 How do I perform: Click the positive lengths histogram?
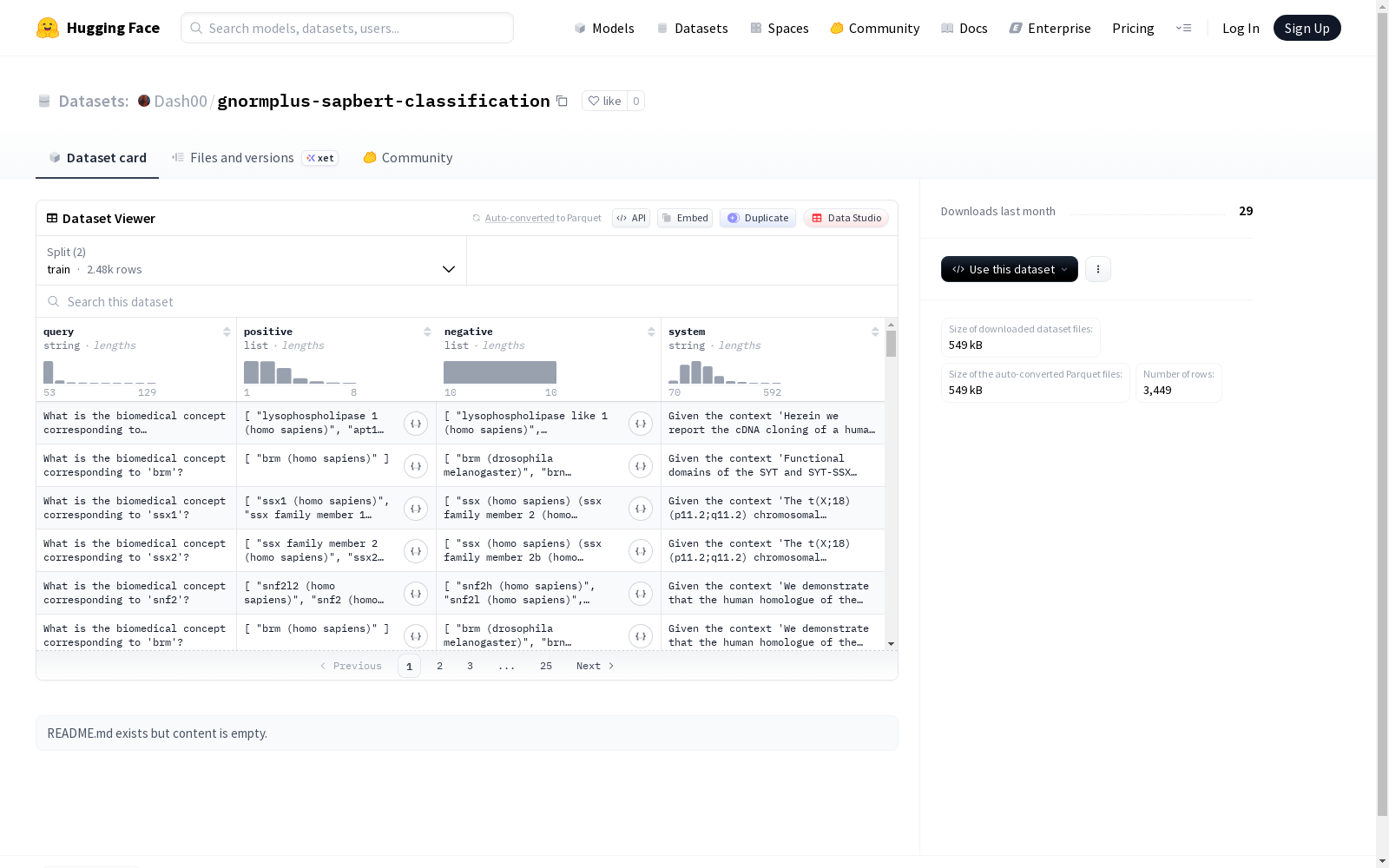(300, 372)
